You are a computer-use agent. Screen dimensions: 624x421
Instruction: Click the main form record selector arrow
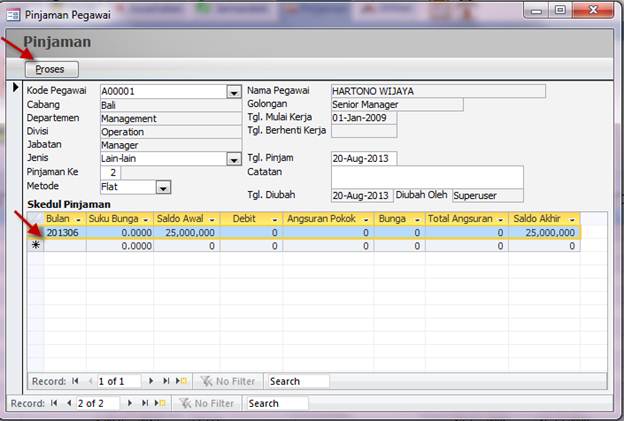[16, 87]
